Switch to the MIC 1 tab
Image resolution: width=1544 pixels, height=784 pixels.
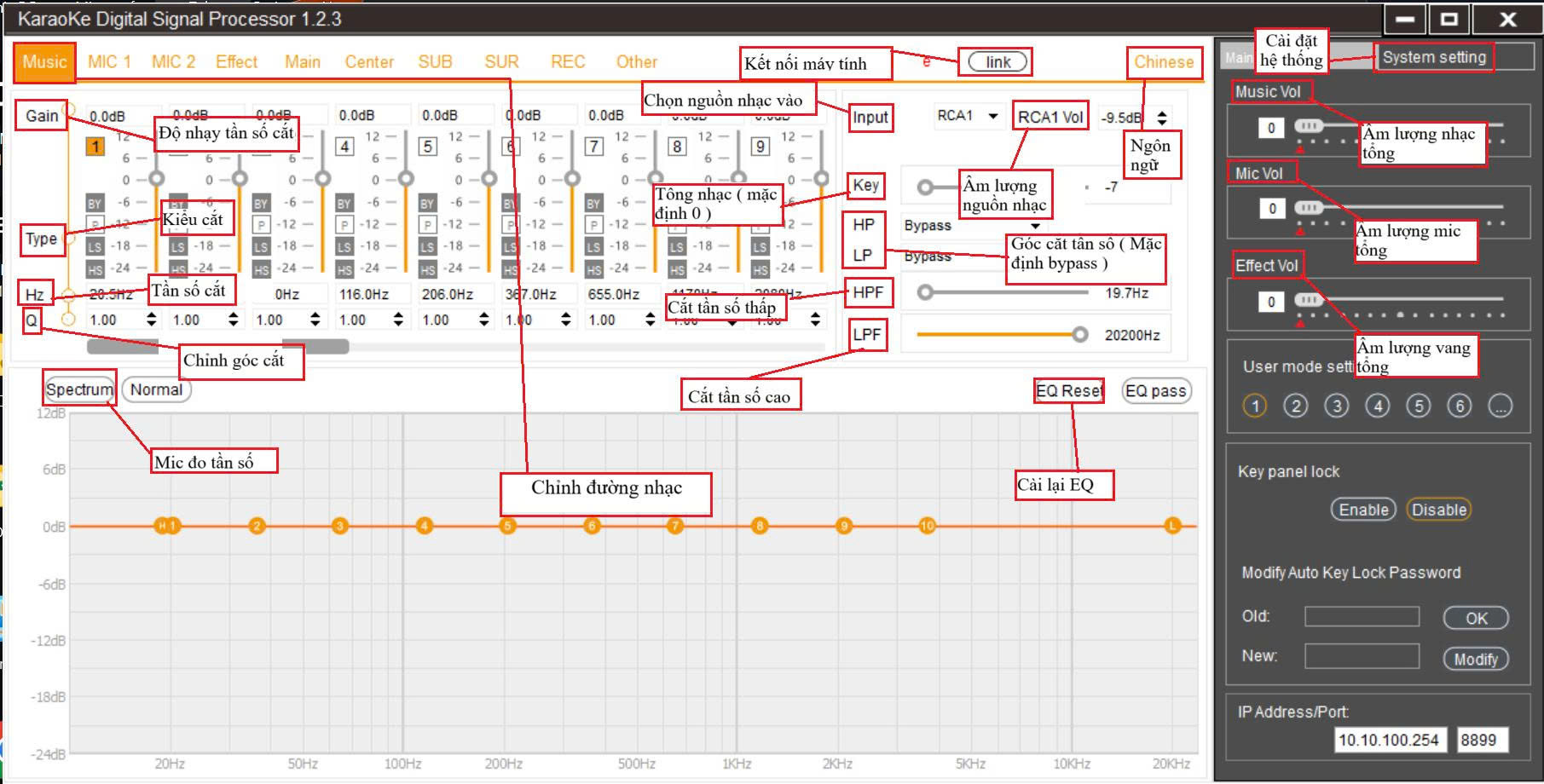(x=109, y=61)
